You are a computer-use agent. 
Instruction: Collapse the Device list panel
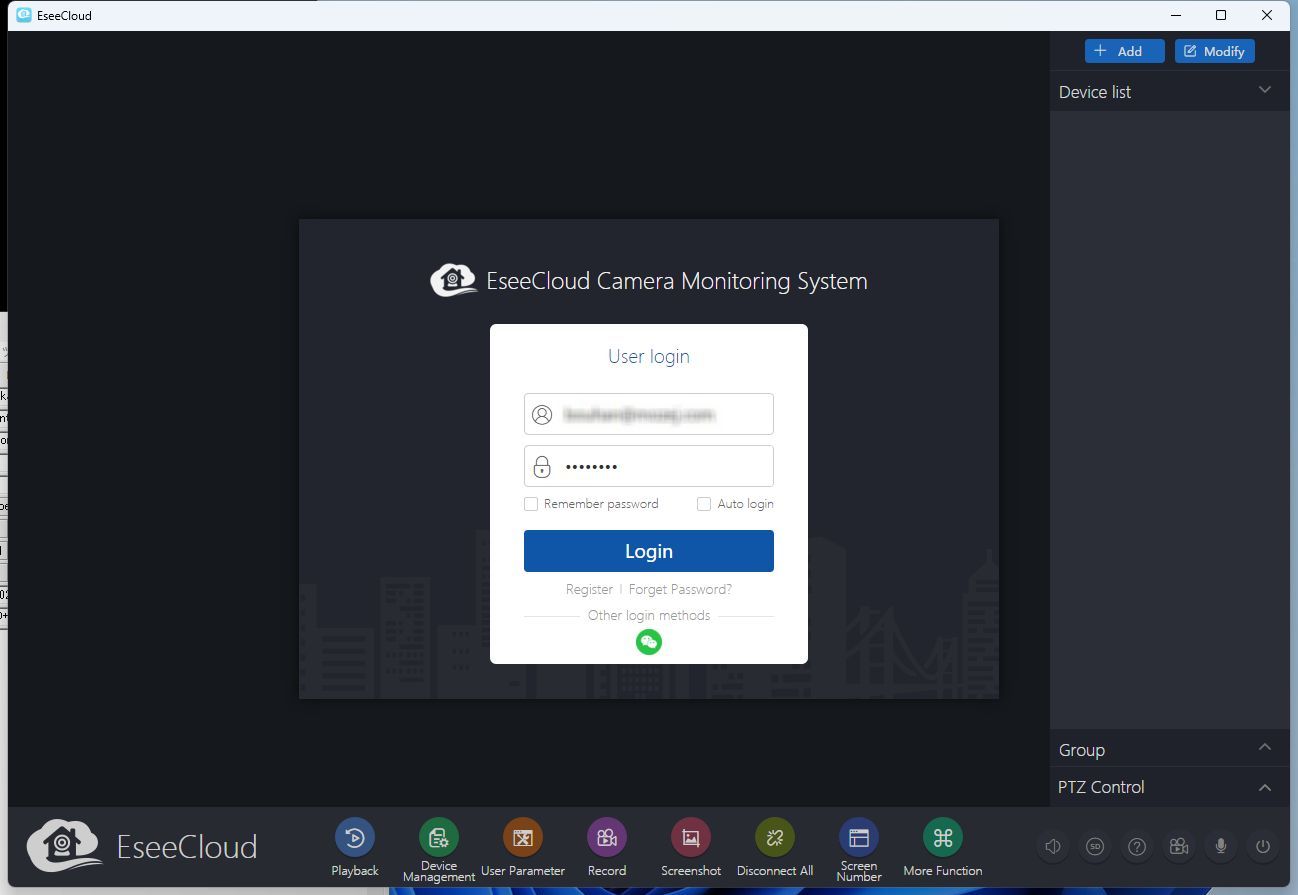1264,91
